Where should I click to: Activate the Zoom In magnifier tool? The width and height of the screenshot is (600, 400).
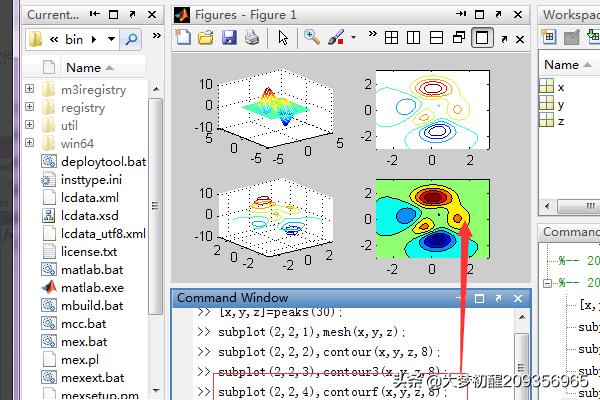[x=312, y=38]
